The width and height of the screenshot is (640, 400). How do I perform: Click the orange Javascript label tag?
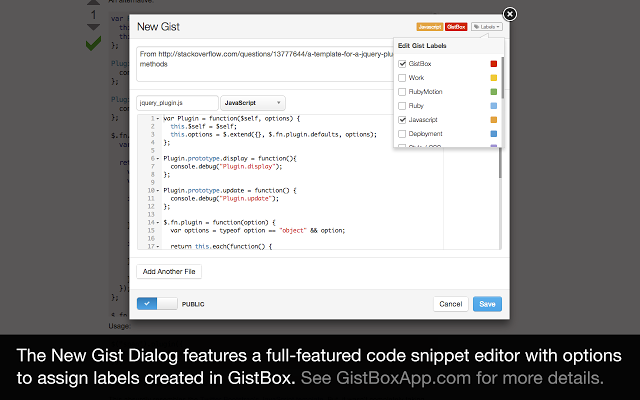pyautogui.click(x=430, y=27)
